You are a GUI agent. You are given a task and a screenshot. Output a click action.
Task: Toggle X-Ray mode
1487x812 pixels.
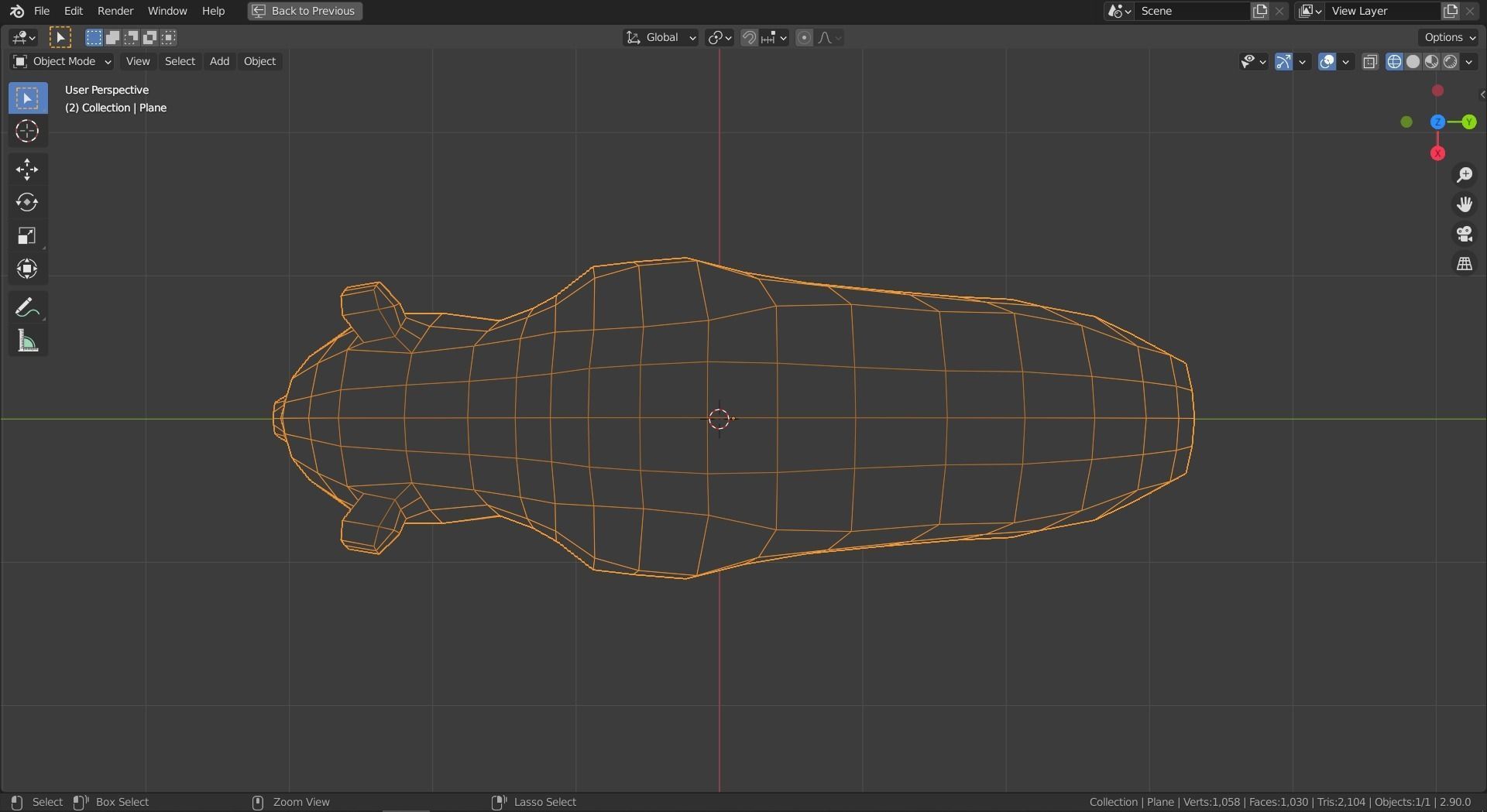1370,62
